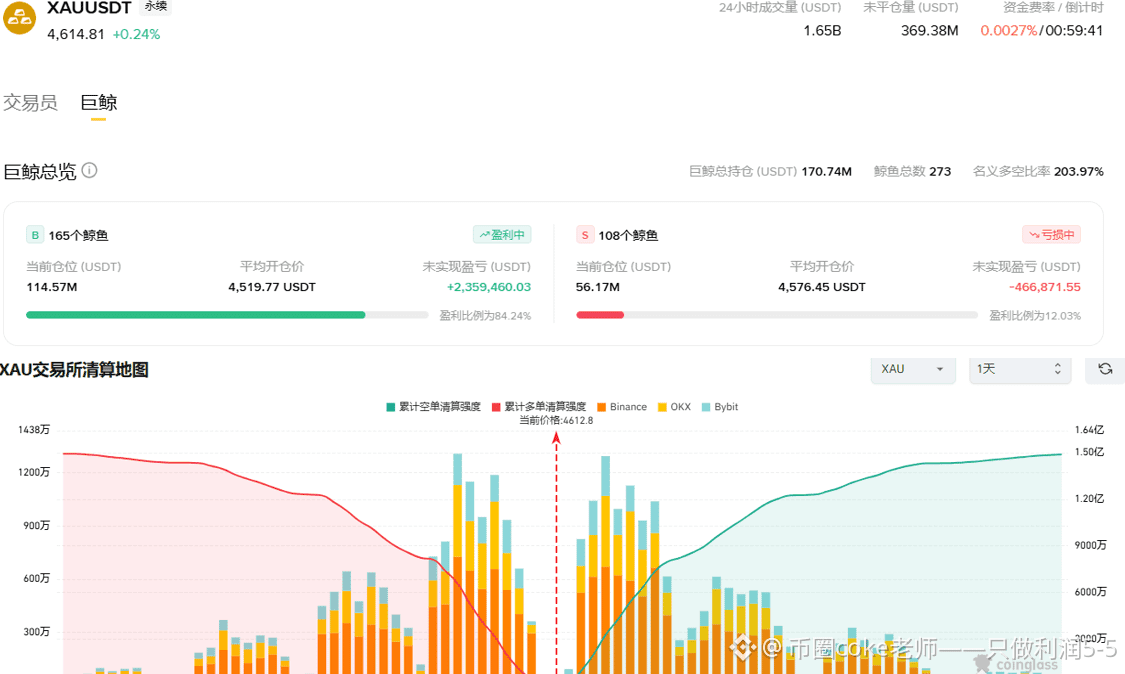Click the price 4,614.81
1125x674 pixels.
click(x=76, y=34)
